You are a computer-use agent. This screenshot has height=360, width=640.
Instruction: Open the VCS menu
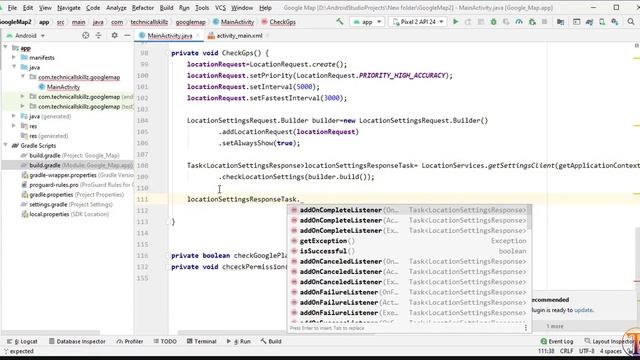coord(220,8)
